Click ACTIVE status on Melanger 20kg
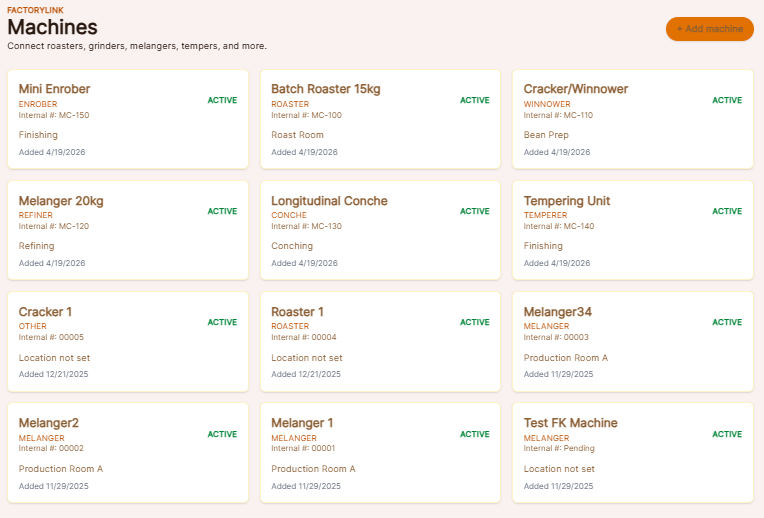 point(222,211)
